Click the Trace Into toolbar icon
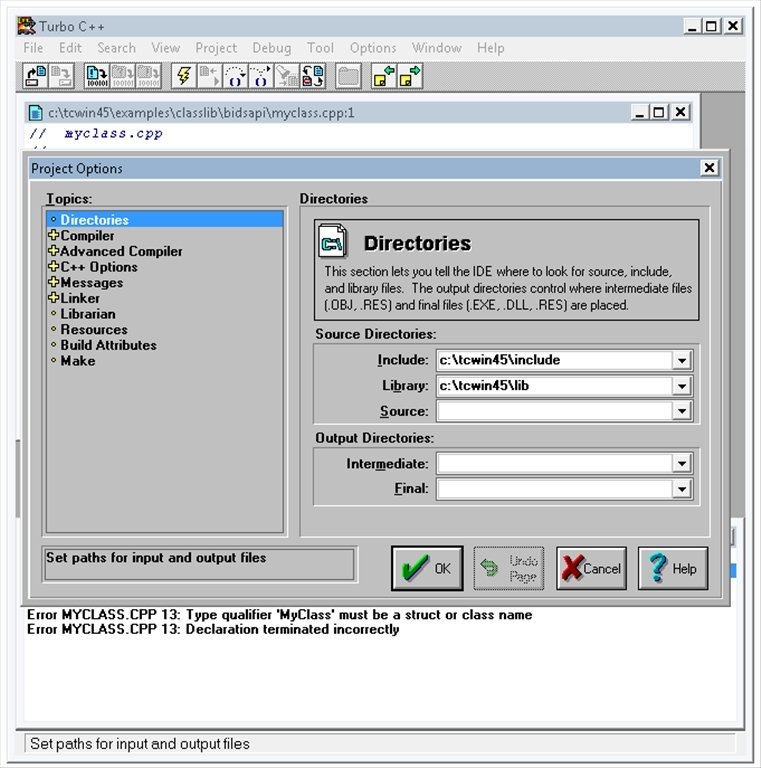761x768 pixels. (x=261, y=76)
